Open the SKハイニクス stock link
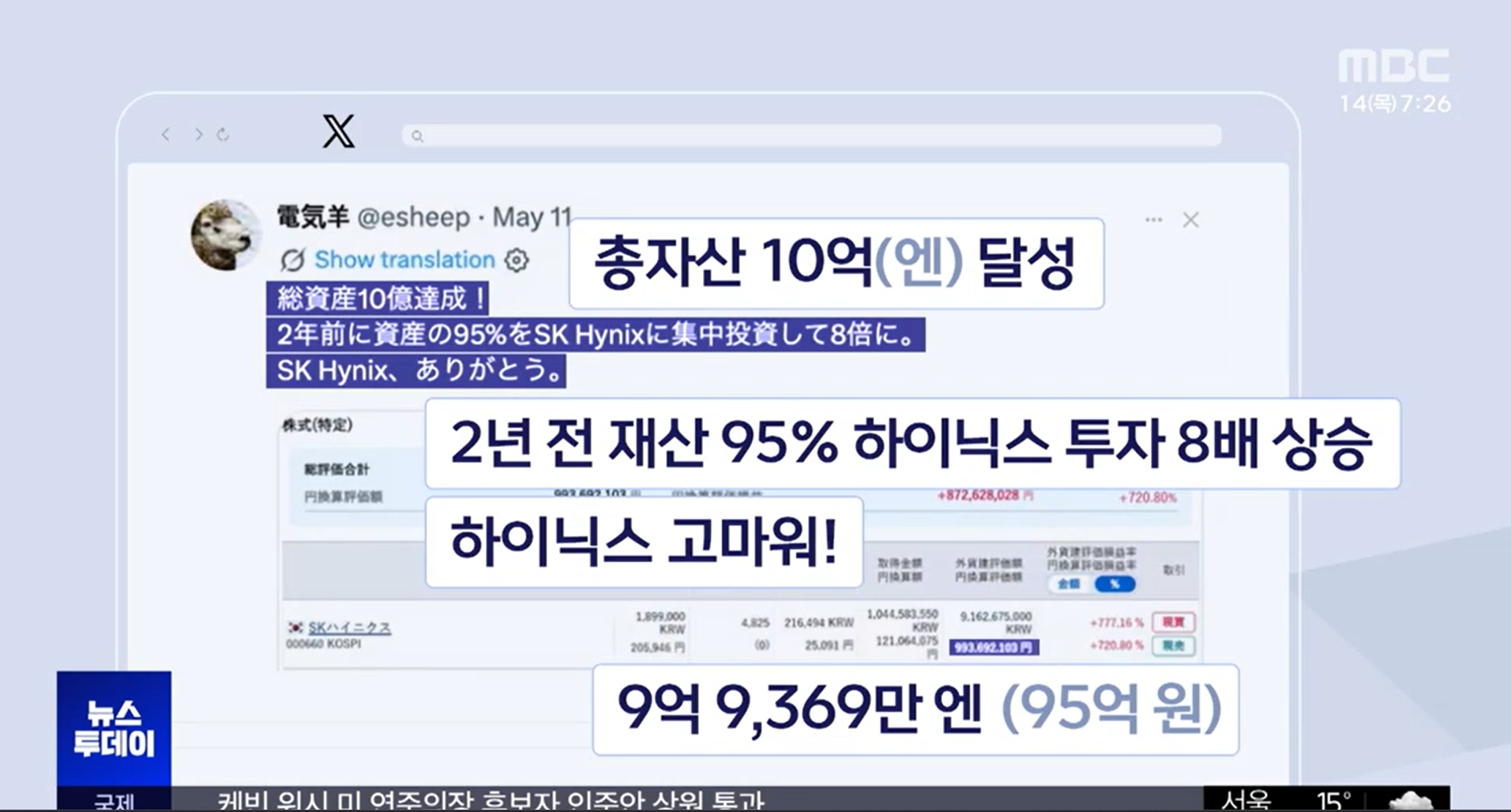The height and width of the screenshot is (812, 1511). click(349, 627)
